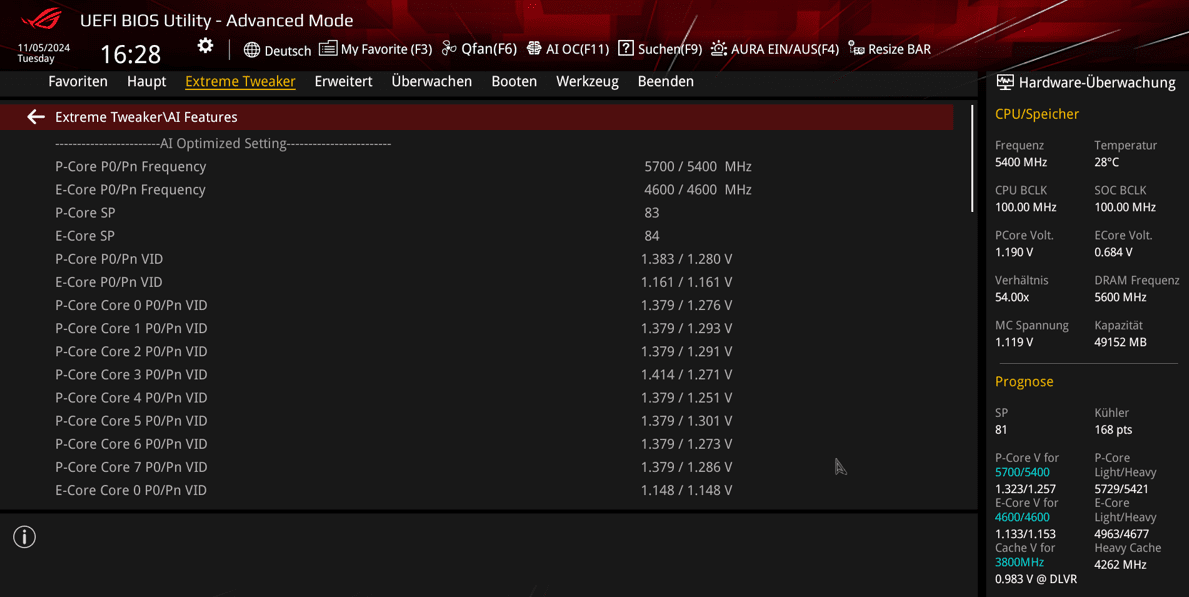Viewport: 1189px width, 597px height.
Task: Switch to the Booten tab
Action: (x=514, y=81)
